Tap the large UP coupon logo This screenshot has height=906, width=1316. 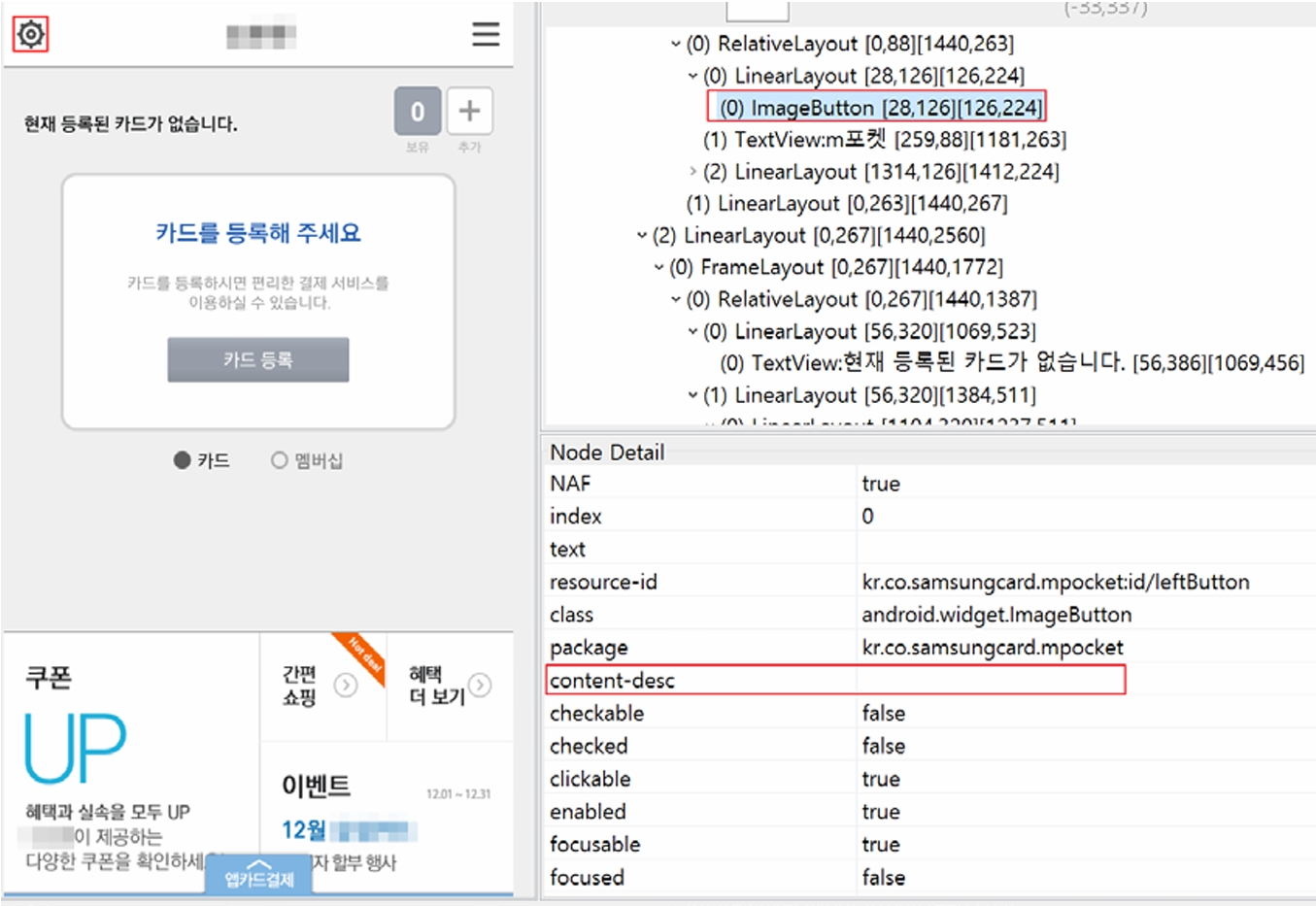coord(76,748)
